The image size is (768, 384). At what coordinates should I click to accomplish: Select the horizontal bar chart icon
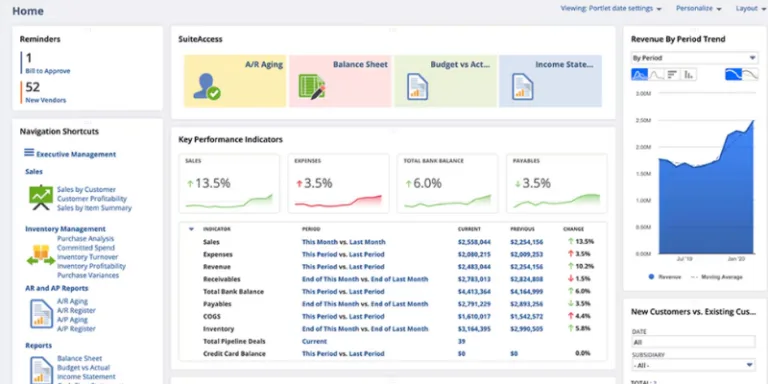pos(672,74)
